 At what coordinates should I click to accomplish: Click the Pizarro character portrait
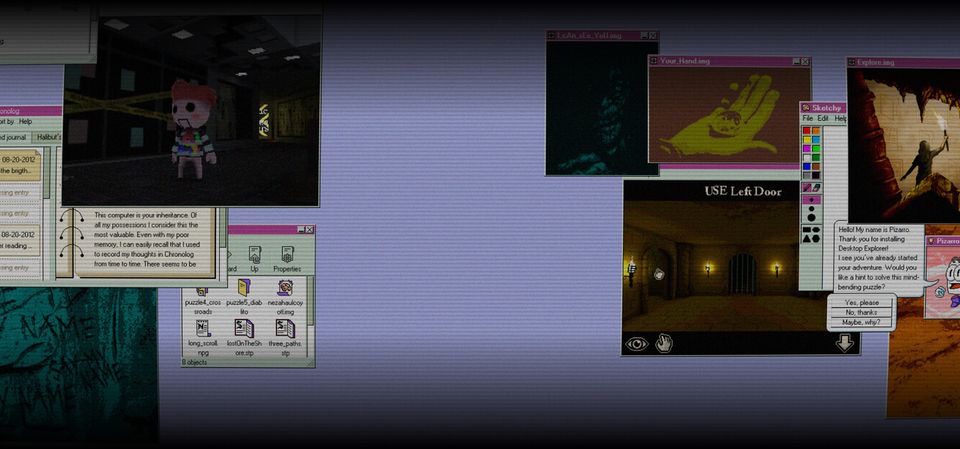tap(943, 281)
